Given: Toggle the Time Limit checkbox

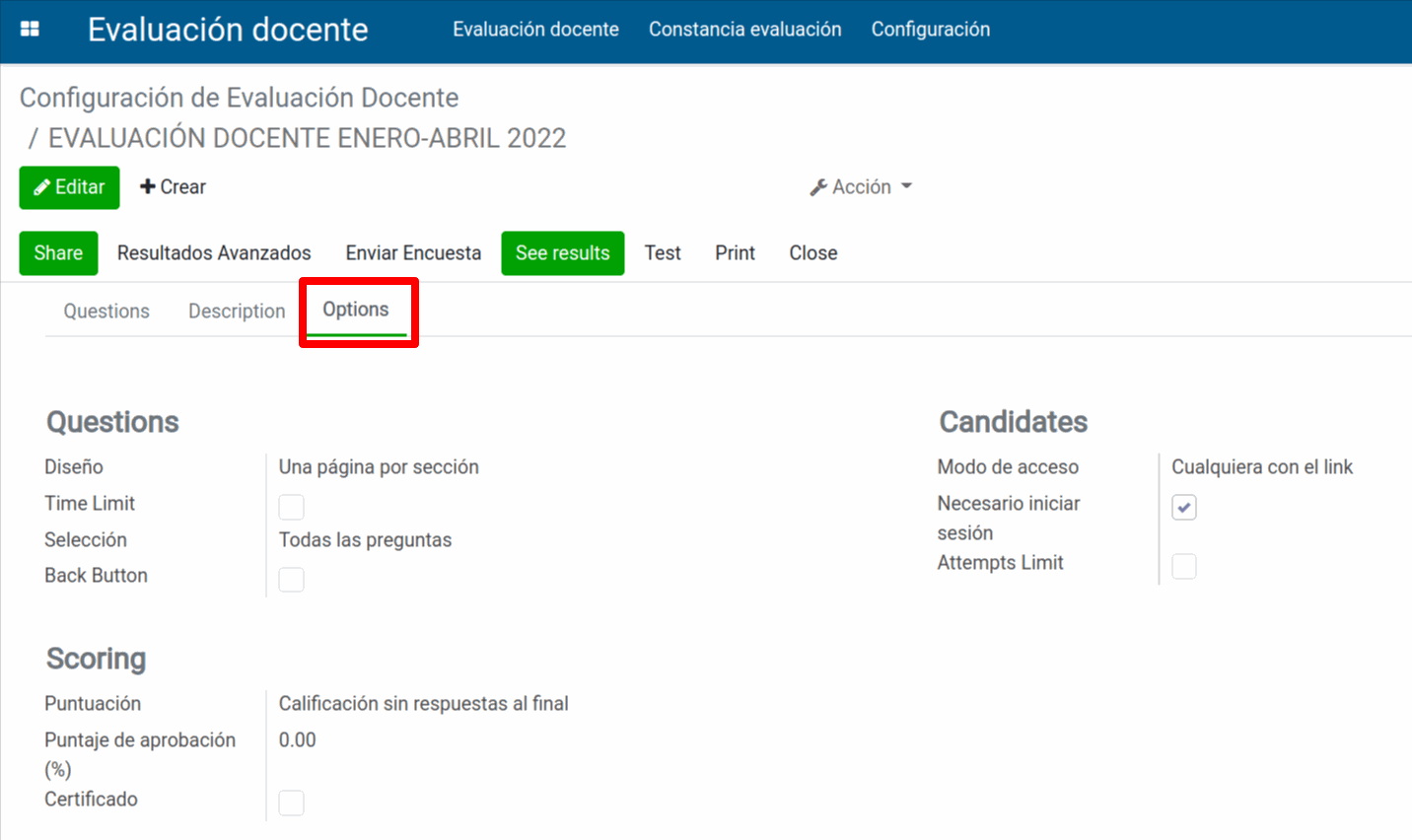Looking at the screenshot, I should [x=292, y=507].
